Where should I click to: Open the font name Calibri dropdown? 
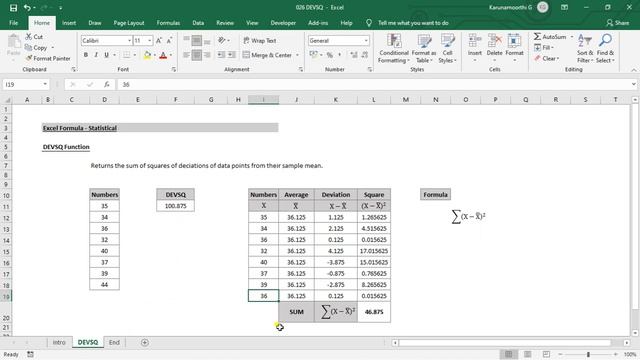[129, 41]
